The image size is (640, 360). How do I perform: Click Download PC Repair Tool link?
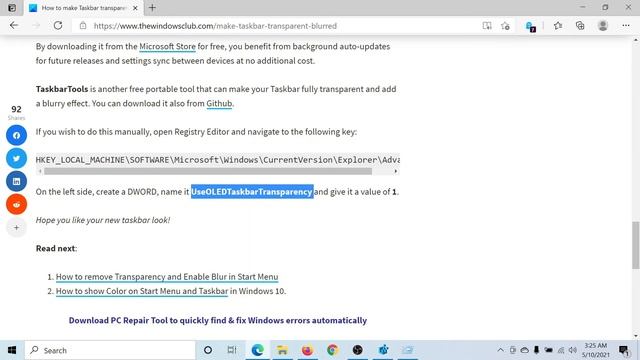(218, 320)
